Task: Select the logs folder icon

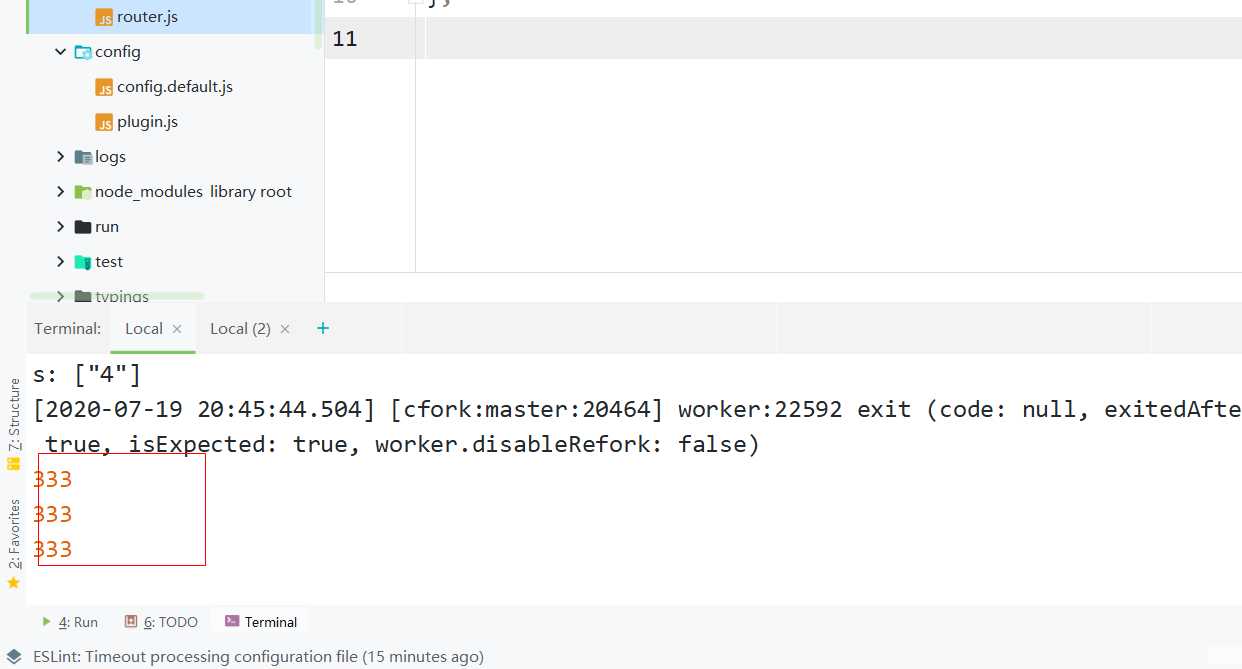Action: (83, 157)
